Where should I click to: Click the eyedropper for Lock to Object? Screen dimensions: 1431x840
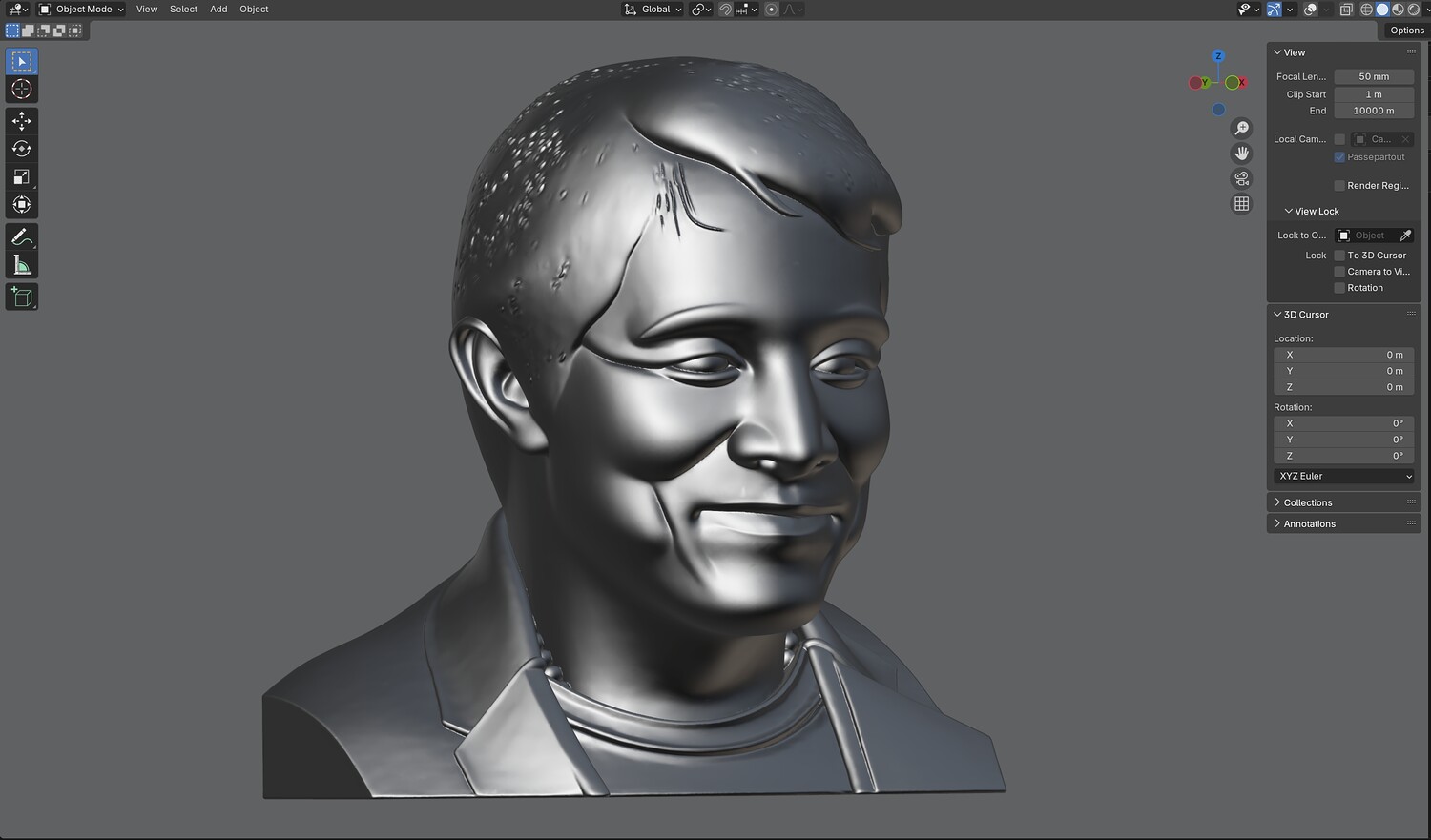pos(1405,236)
